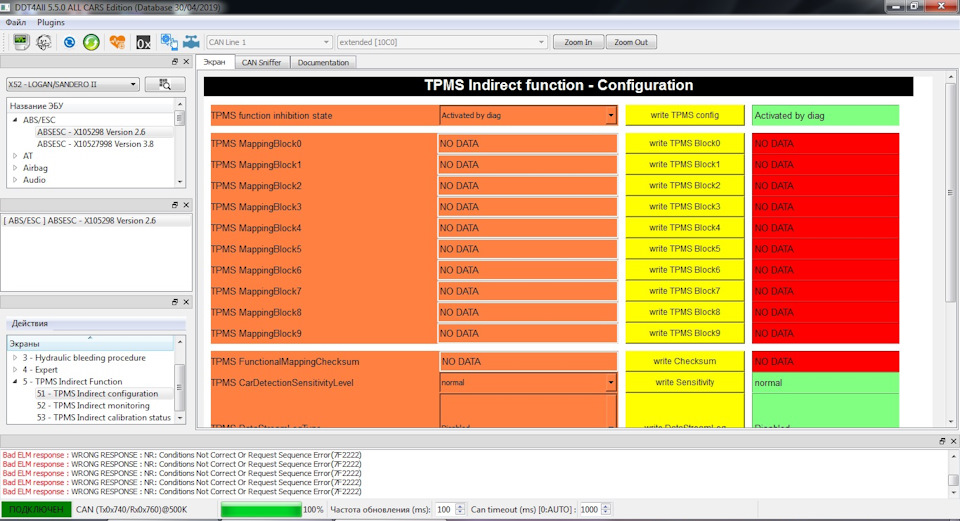Click the Zoom Out button
960x521 pixels.
click(x=631, y=42)
